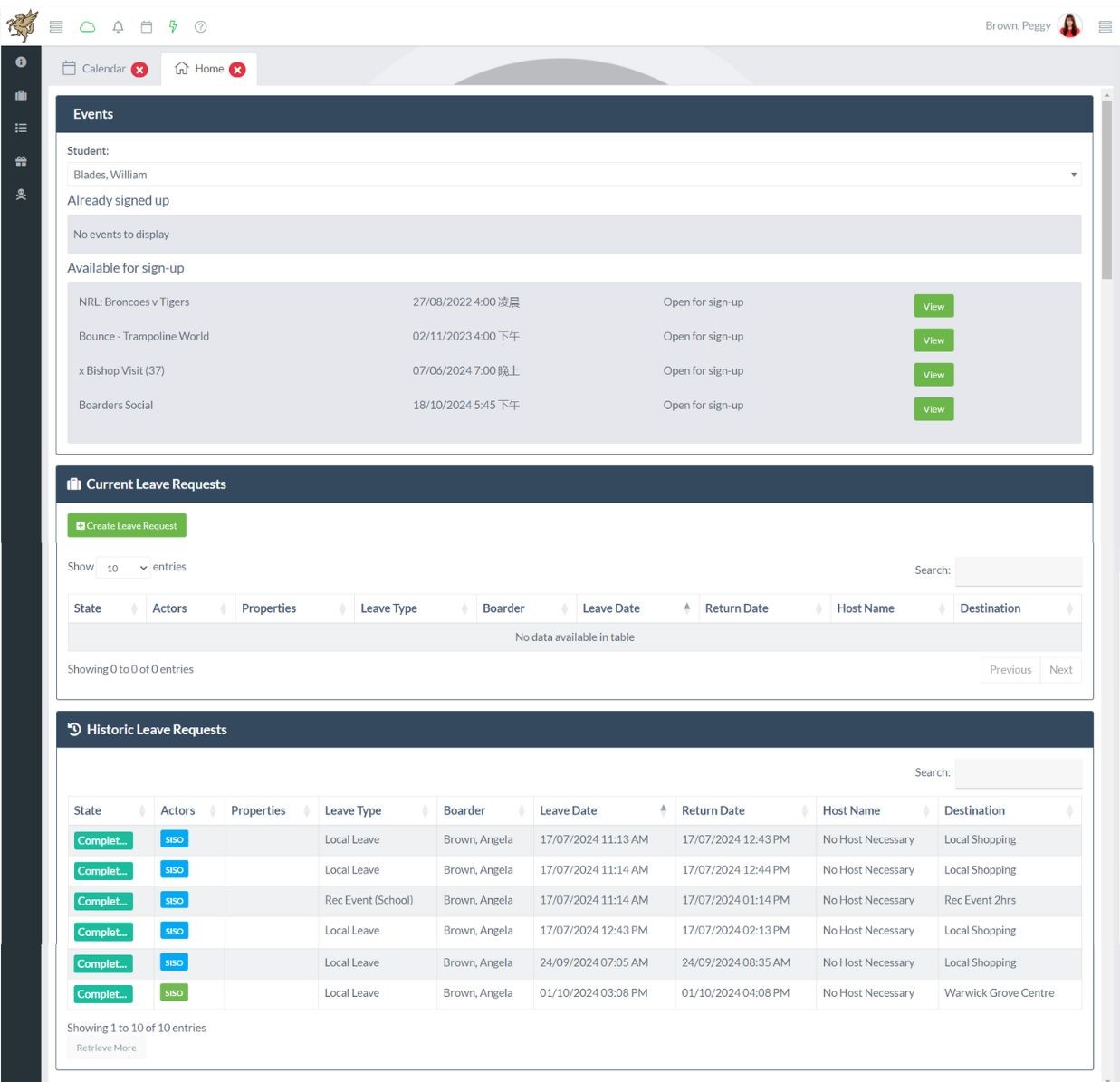1120x1082 pixels.
Task: Click Retrieve More under historic requests
Action: (107, 1048)
